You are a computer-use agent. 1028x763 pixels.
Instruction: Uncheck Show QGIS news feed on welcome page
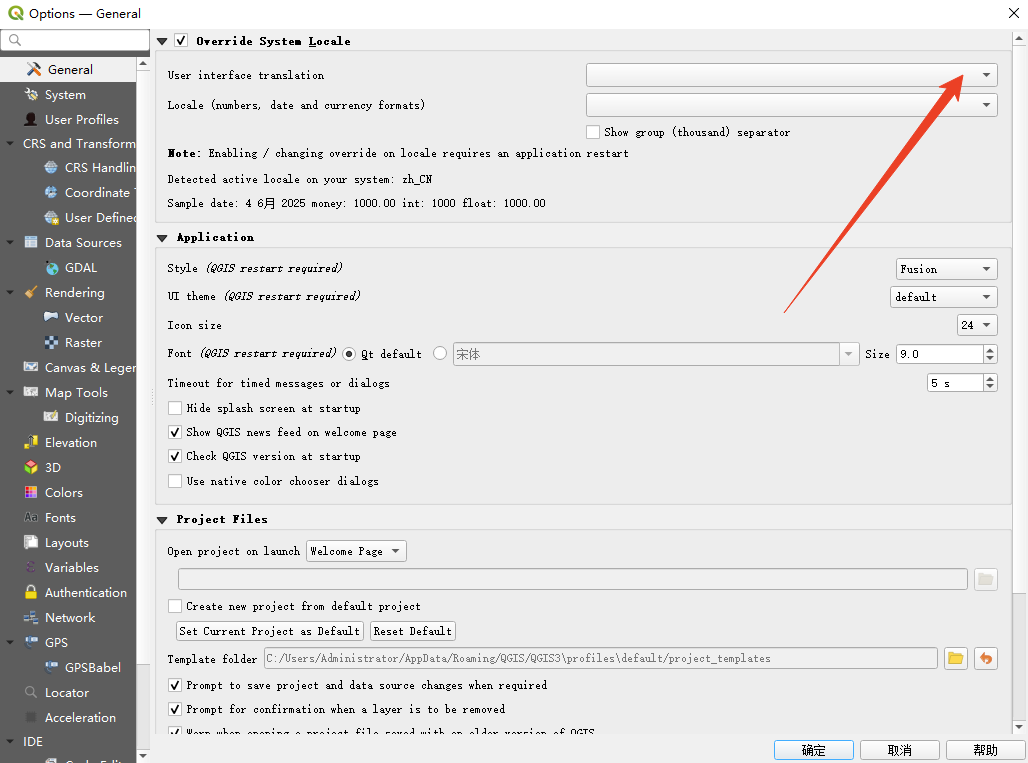[175, 432]
